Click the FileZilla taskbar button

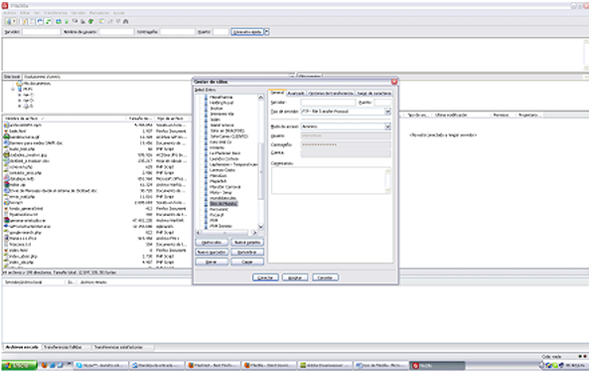pos(437,366)
